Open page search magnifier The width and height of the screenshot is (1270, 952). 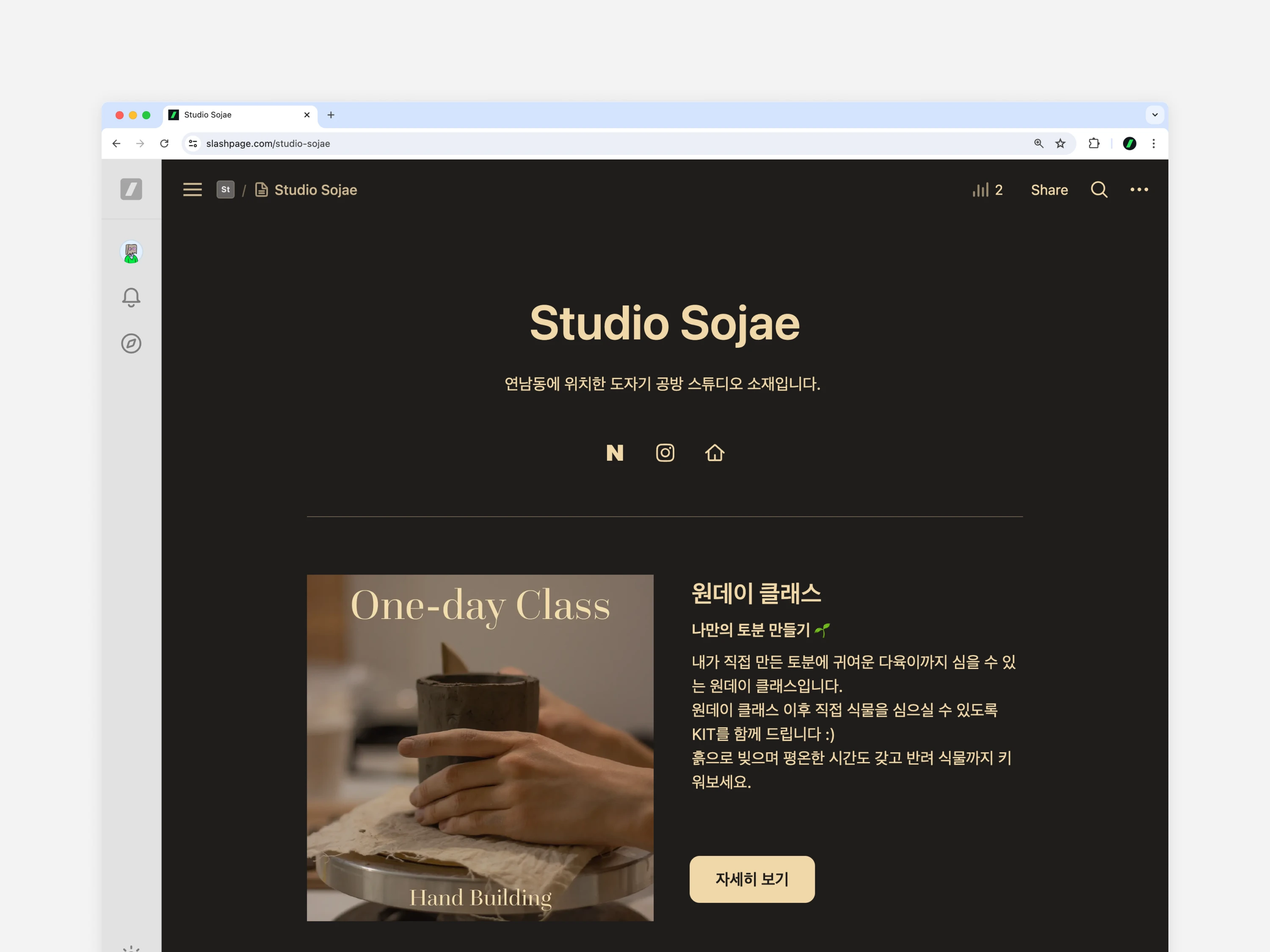(x=1099, y=190)
